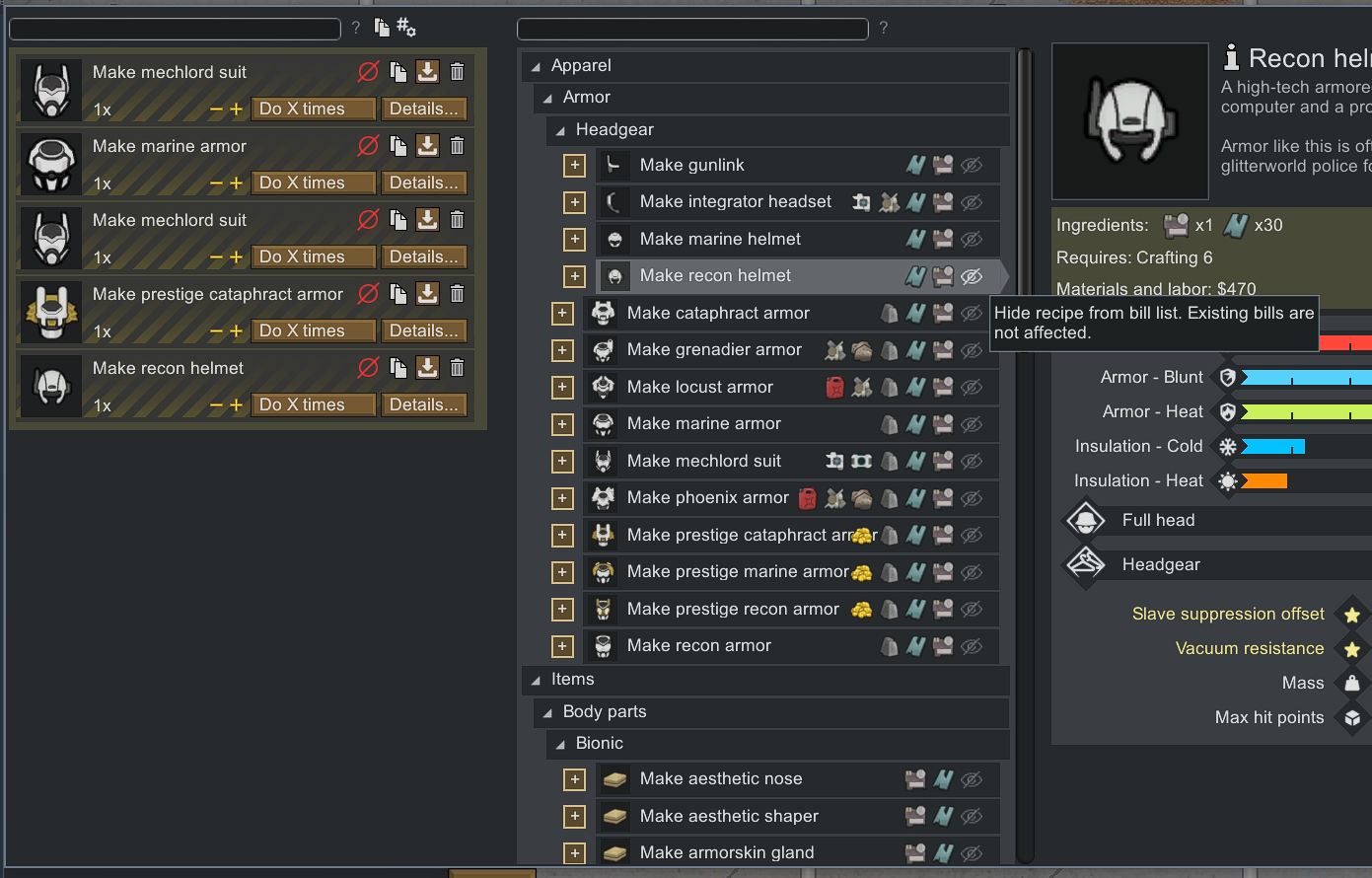
Task: Open Do X times for prestige cataphract bill
Action: pos(314,330)
